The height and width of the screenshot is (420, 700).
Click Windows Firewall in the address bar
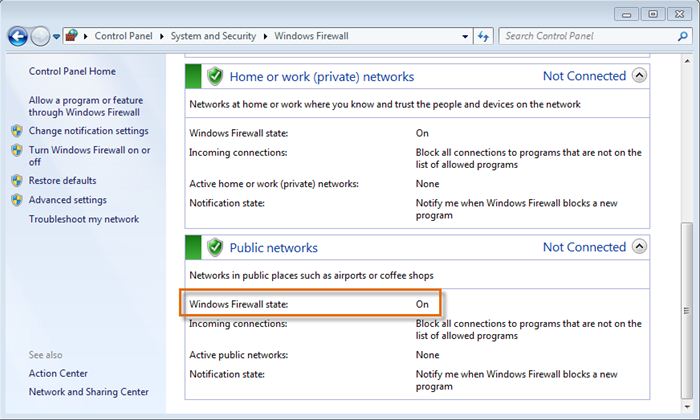pyautogui.click(x=311, y=36)
